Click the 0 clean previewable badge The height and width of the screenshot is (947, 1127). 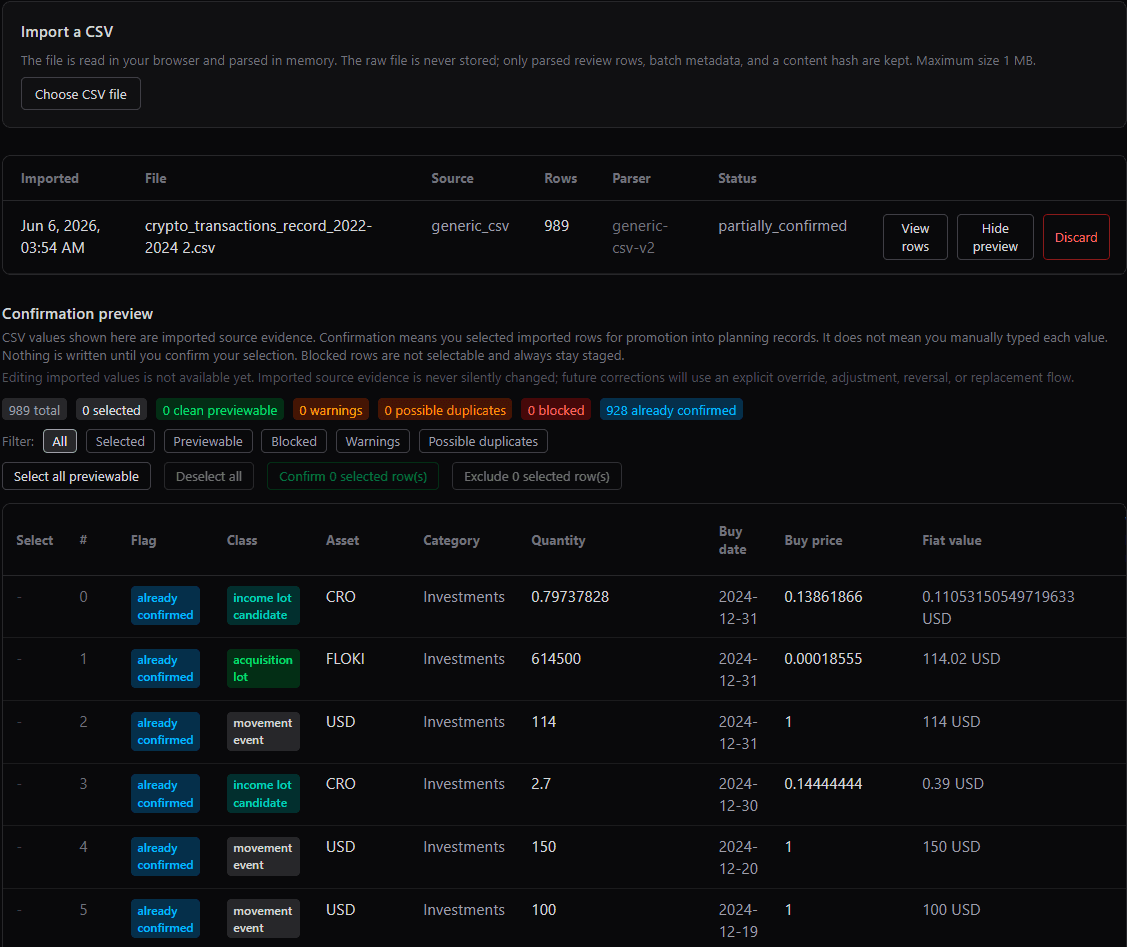click(220, 410)
